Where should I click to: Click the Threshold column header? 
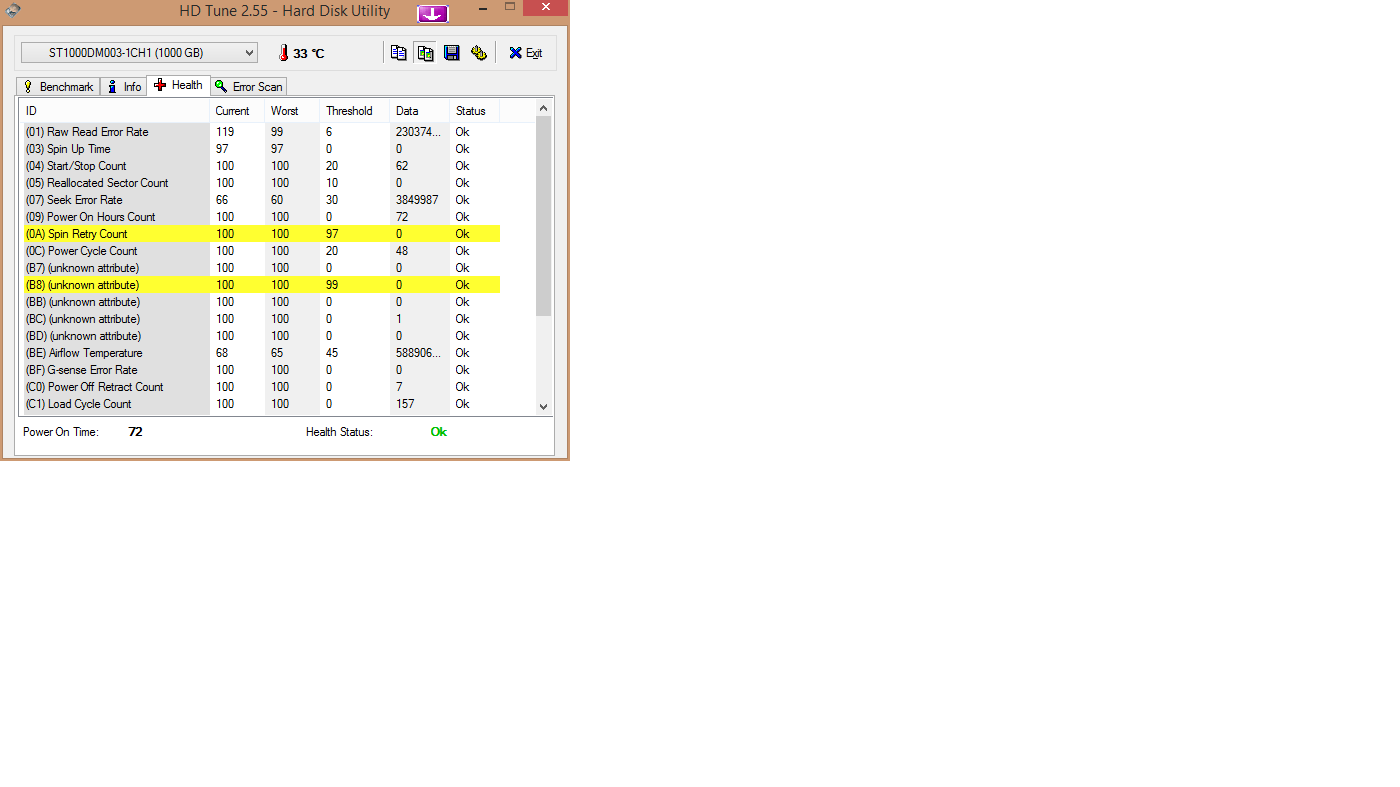click(355, 111)
